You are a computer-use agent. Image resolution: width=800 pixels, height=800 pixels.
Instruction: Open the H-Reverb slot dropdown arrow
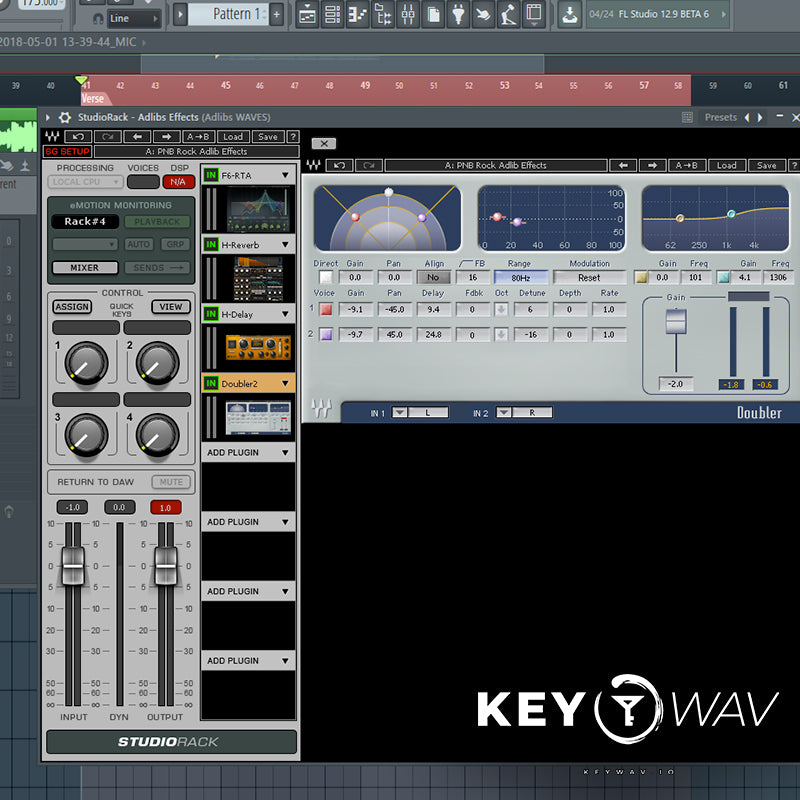[x=285, y=244]
